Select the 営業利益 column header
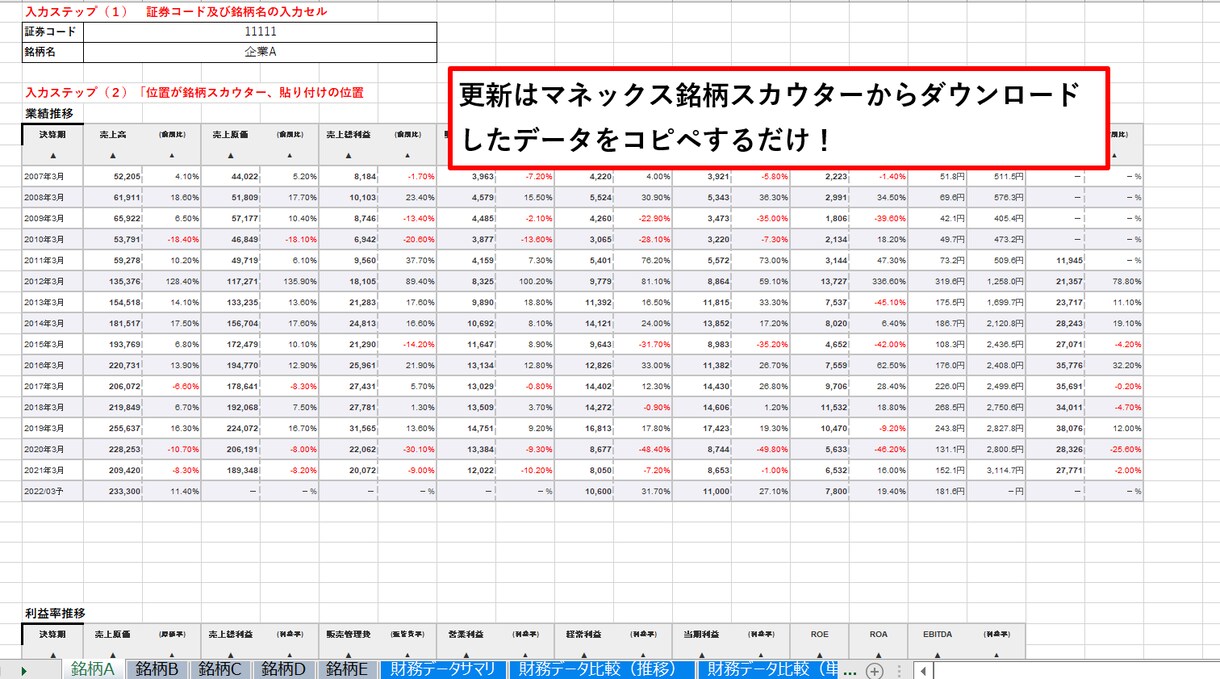 pyautogui.click(x=466, y=633)
